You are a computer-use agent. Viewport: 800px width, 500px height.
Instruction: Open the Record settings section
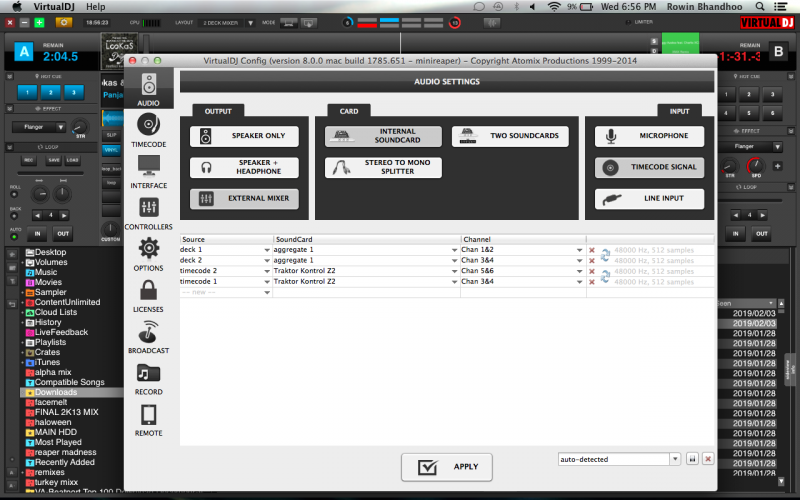click(x=148, y=379)
